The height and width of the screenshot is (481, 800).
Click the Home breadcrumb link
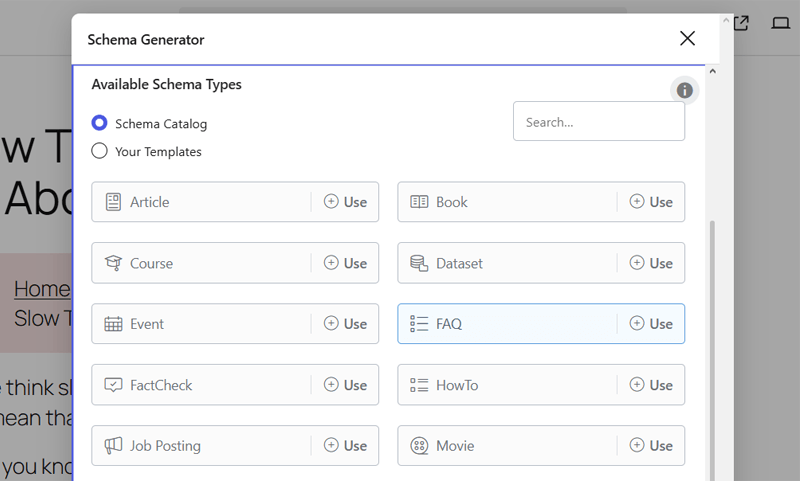coord(42,289)
